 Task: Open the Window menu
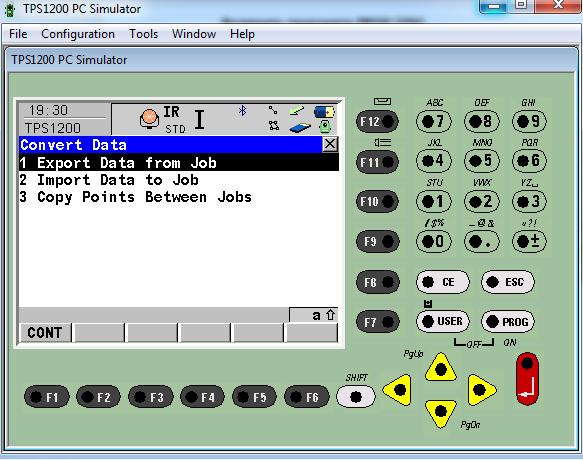coord(194,34)
